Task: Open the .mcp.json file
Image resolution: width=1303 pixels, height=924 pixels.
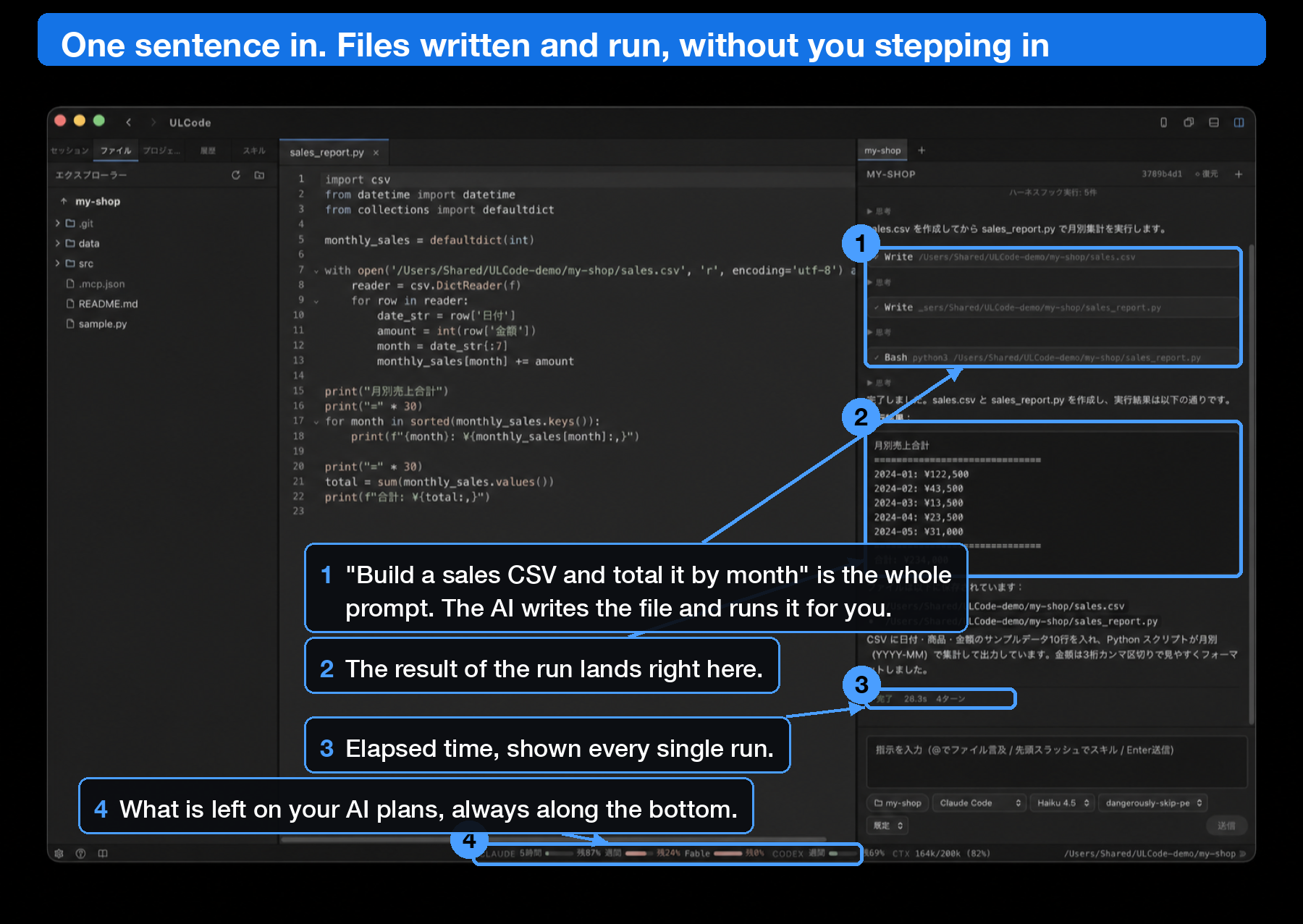Action: tap(96, 284)
